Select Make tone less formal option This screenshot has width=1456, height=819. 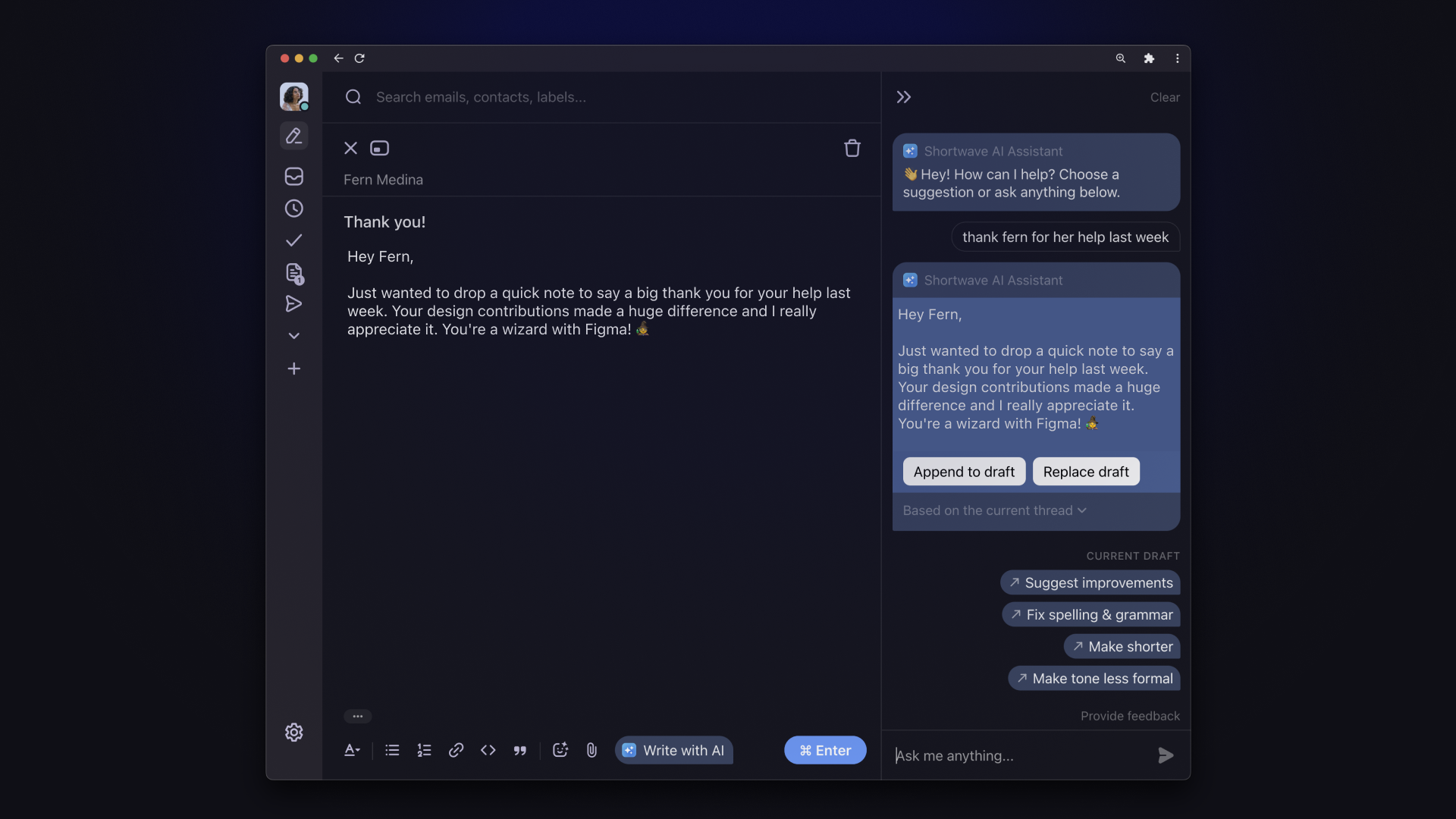coord(1094,678)
